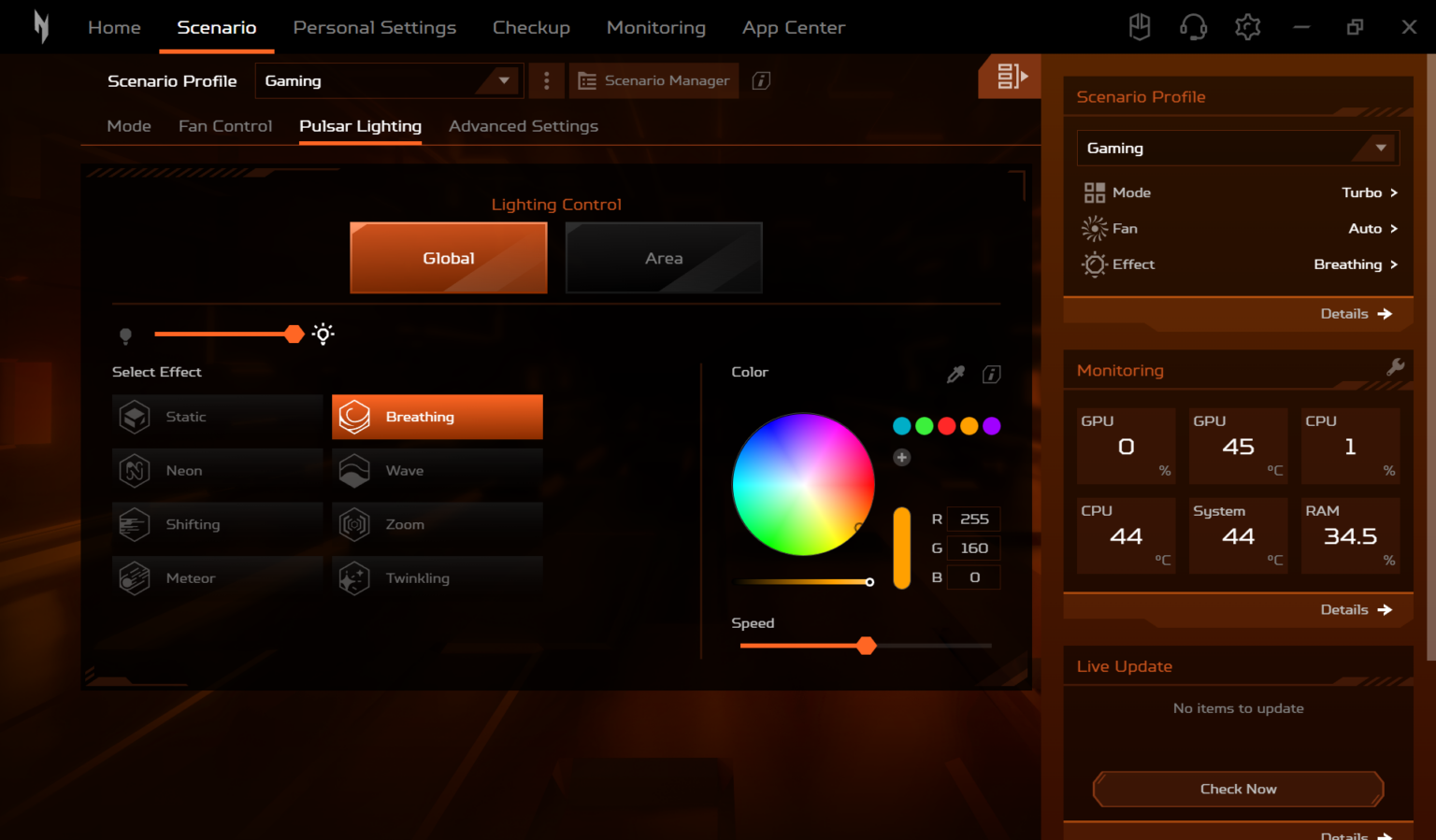Open Scenario Manager

tap(653, 81)
